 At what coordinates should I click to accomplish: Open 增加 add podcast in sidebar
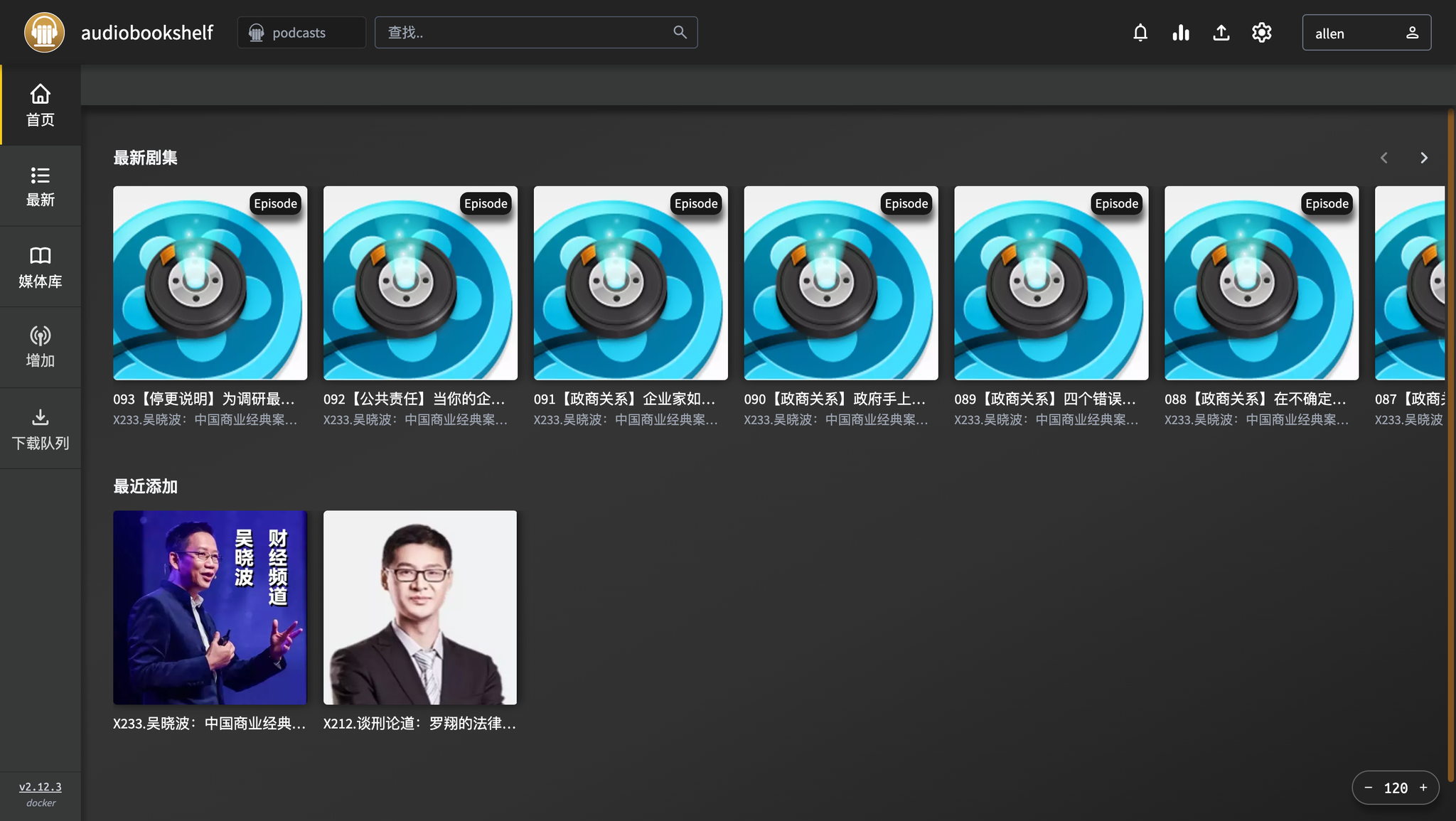coord(41,348)
